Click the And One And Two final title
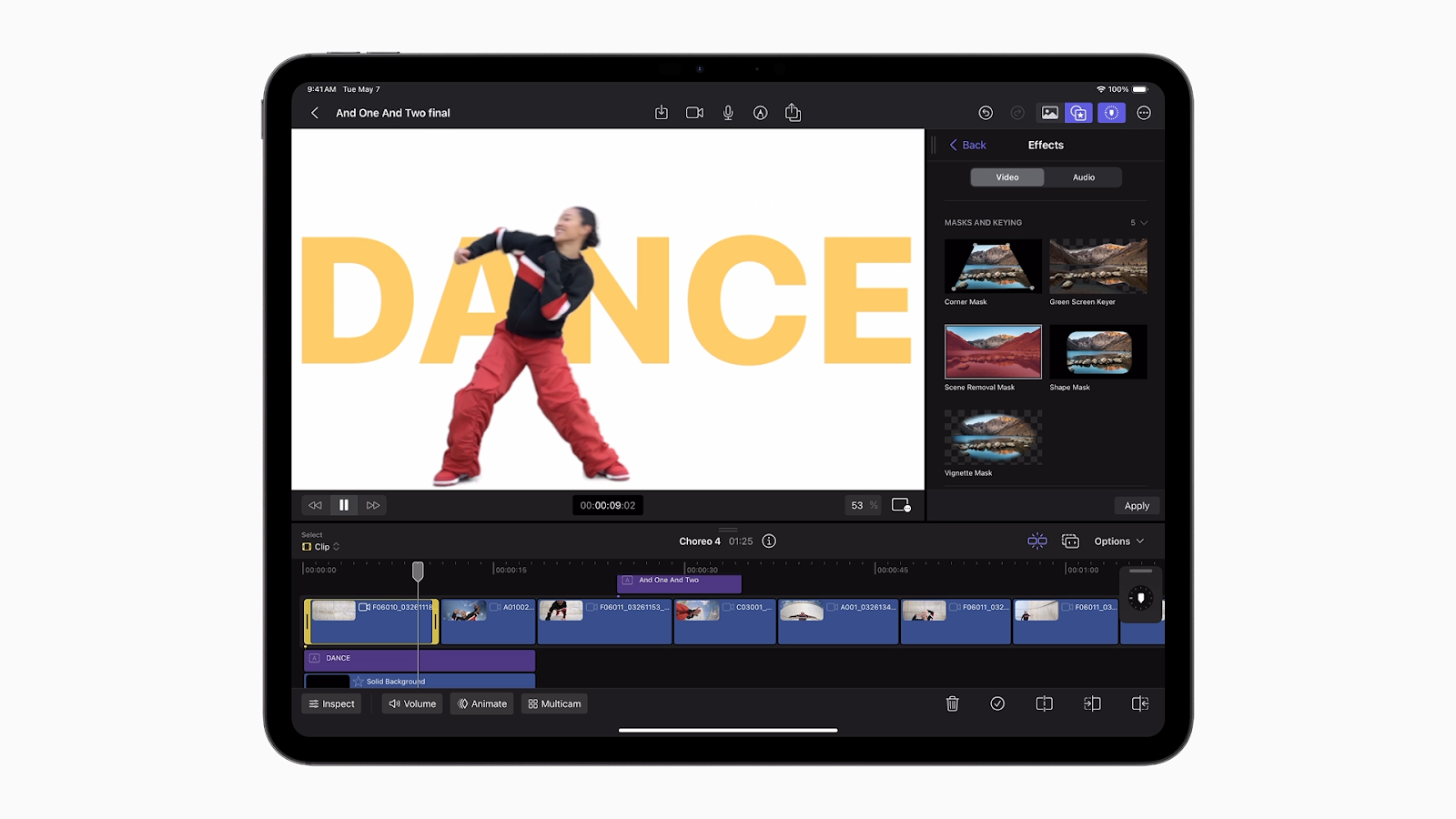 [x=393, y=113]
